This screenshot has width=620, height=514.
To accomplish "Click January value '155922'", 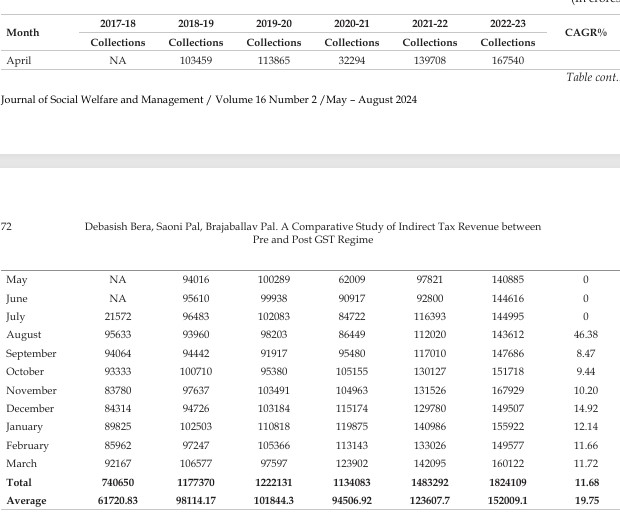I will [x=508, y=427].
